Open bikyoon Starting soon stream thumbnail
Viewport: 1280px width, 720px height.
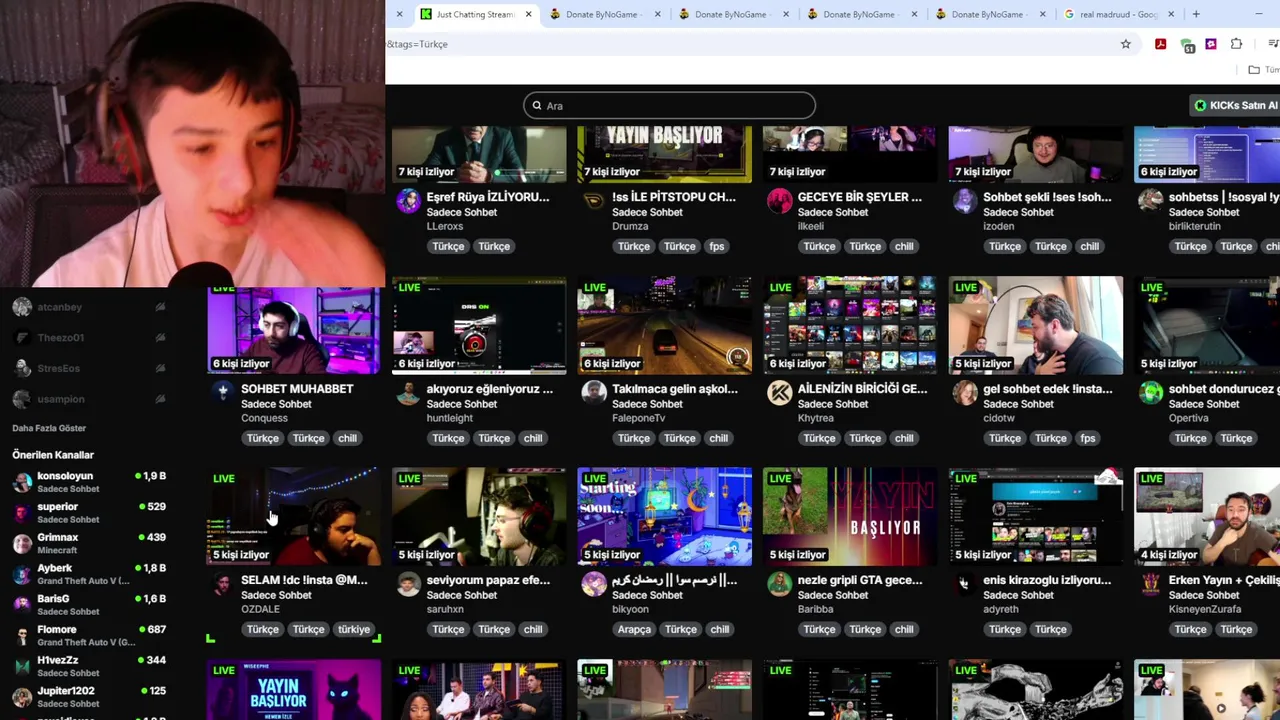tap(664, 516)
